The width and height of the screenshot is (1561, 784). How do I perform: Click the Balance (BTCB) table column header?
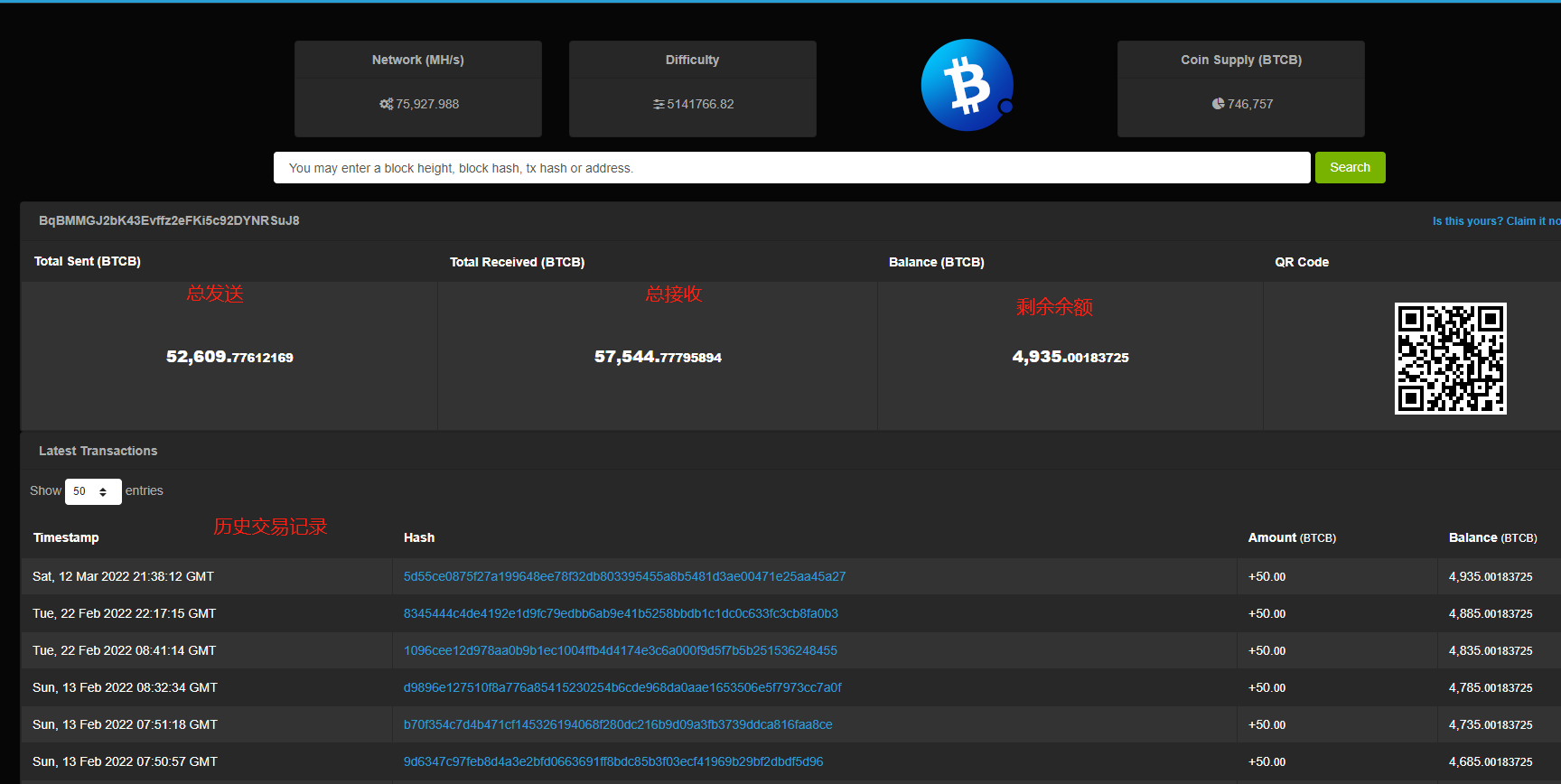coord(1492,537)
